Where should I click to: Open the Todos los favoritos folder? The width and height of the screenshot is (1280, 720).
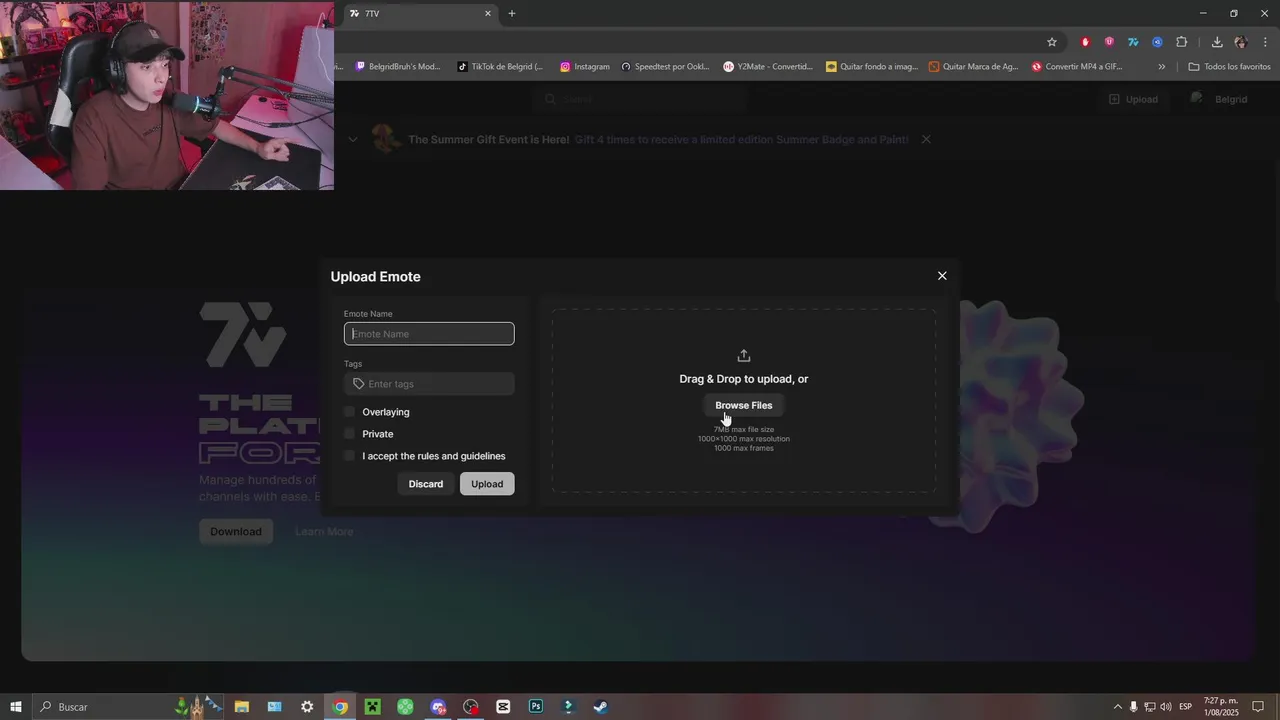coord(1229,67)
